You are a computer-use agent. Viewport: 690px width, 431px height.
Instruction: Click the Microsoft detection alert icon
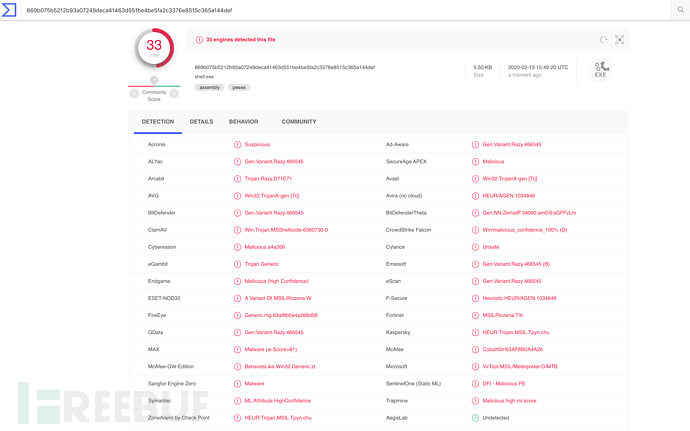475,366
